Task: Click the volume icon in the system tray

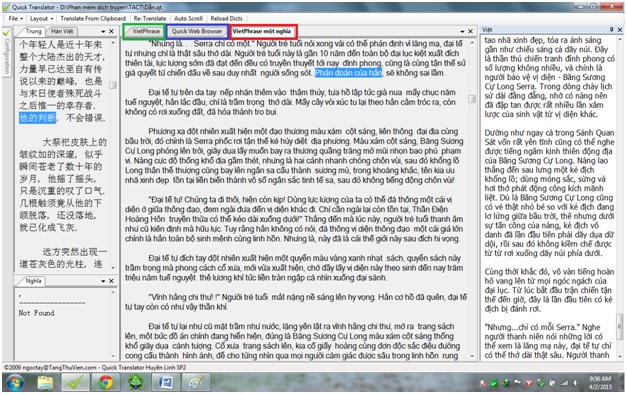Action: tap(575, 383)
